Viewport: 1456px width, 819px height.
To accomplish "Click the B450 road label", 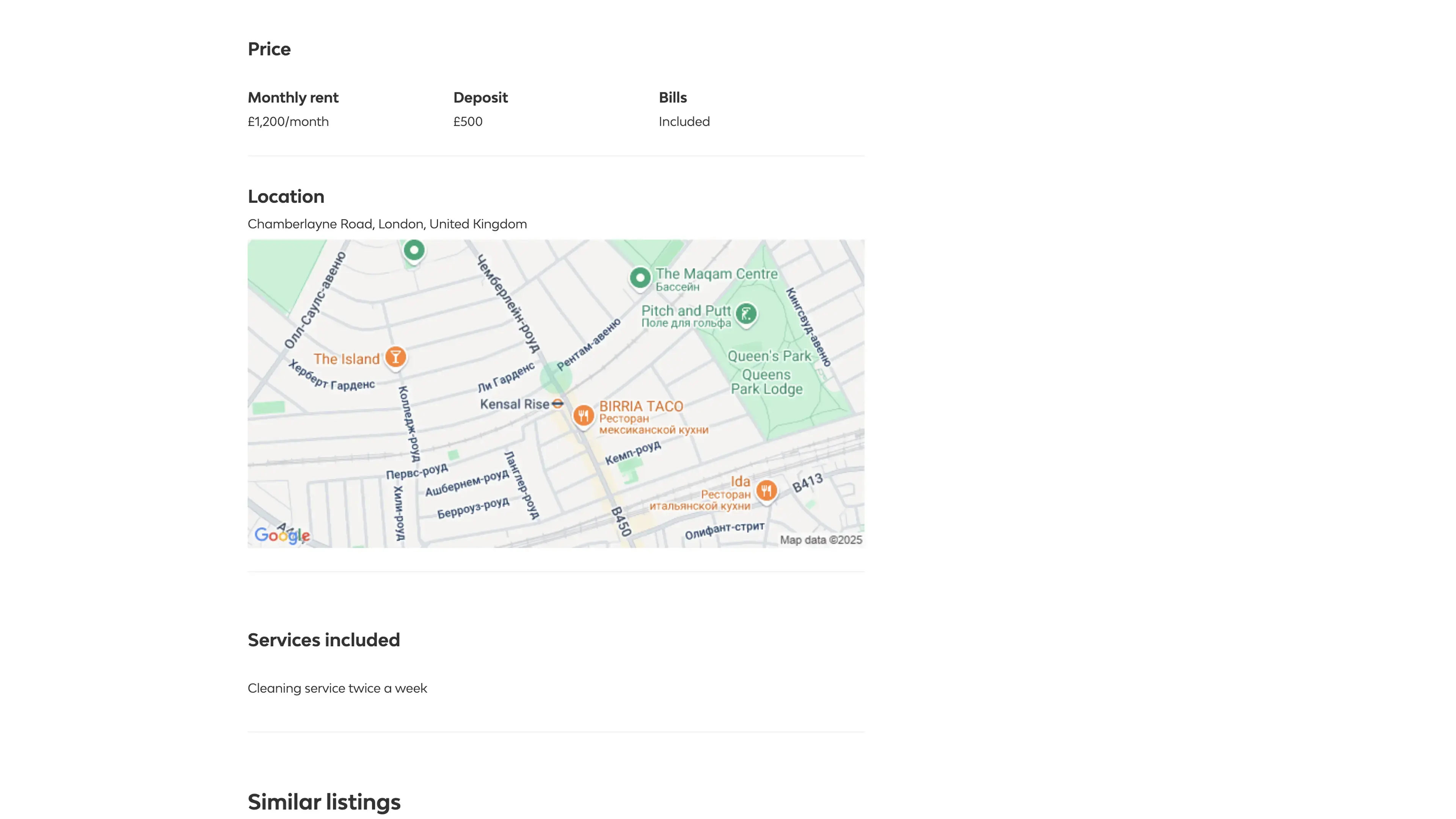I will pos(621,521).
